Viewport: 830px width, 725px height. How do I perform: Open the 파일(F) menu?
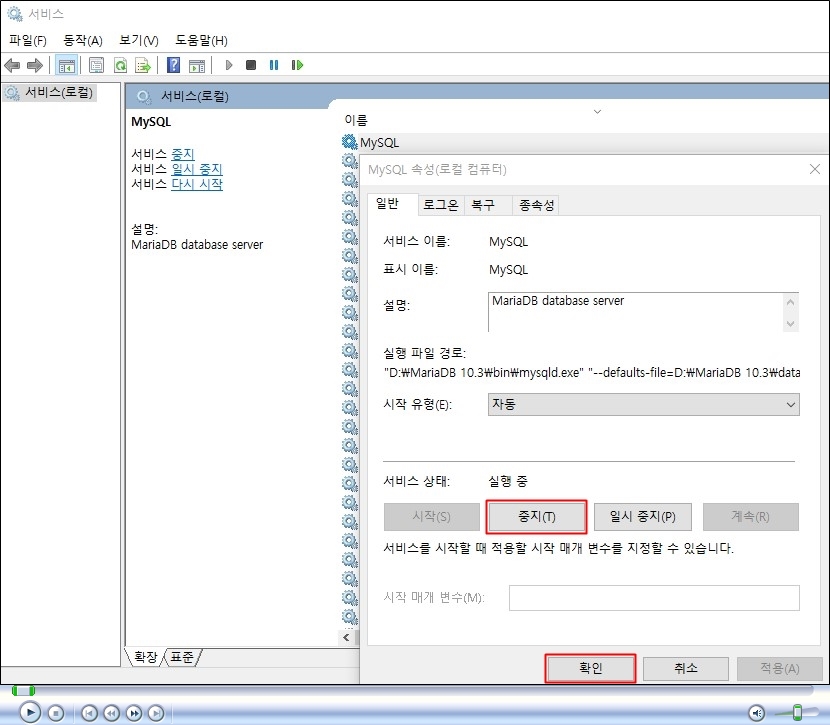[x=28, y=40]
